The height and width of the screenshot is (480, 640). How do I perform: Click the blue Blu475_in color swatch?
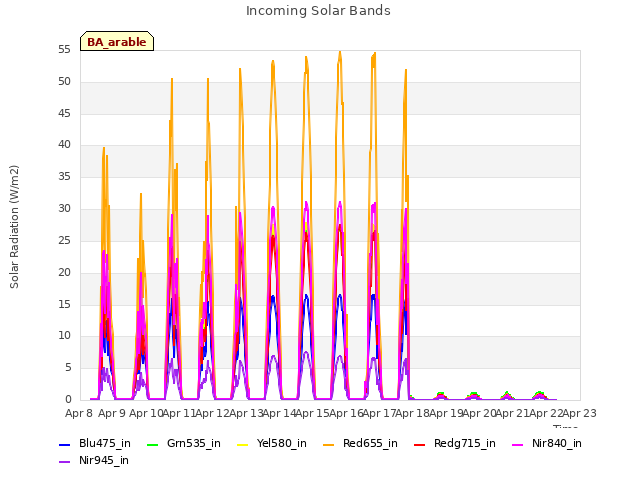tap(64, 444)
